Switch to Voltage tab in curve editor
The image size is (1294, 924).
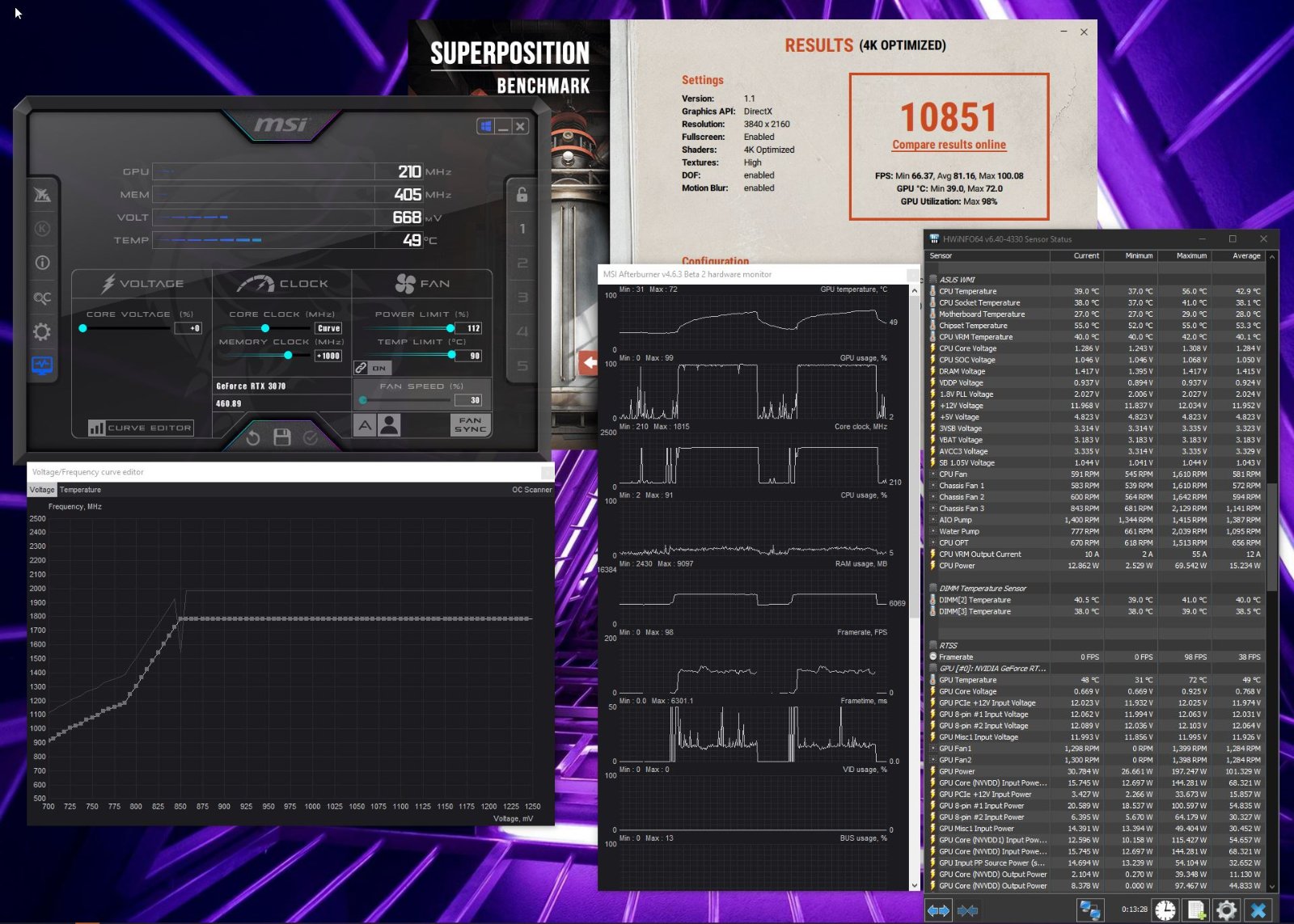point(42,490)
